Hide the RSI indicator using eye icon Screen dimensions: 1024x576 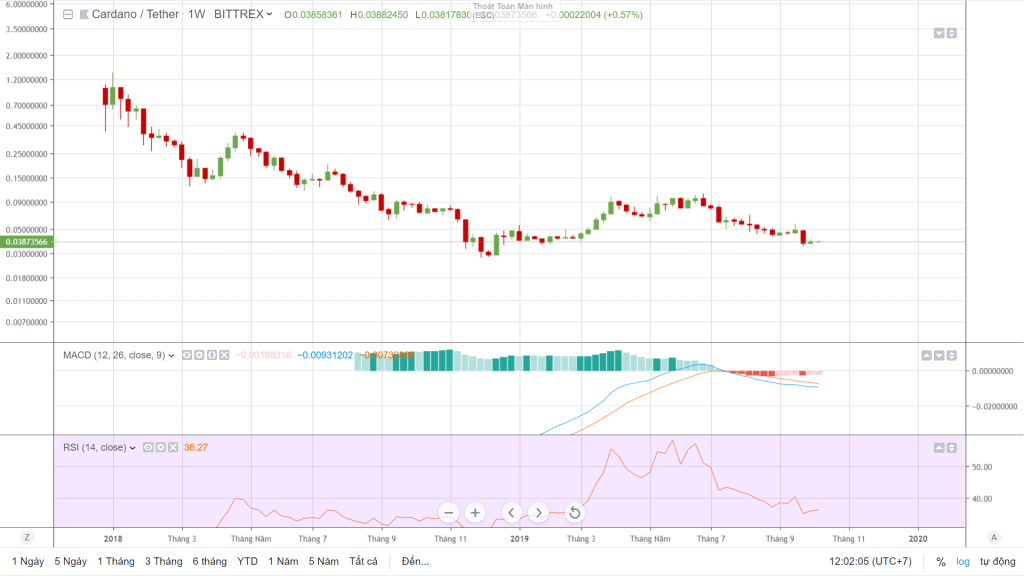click(x=147, y=447)
